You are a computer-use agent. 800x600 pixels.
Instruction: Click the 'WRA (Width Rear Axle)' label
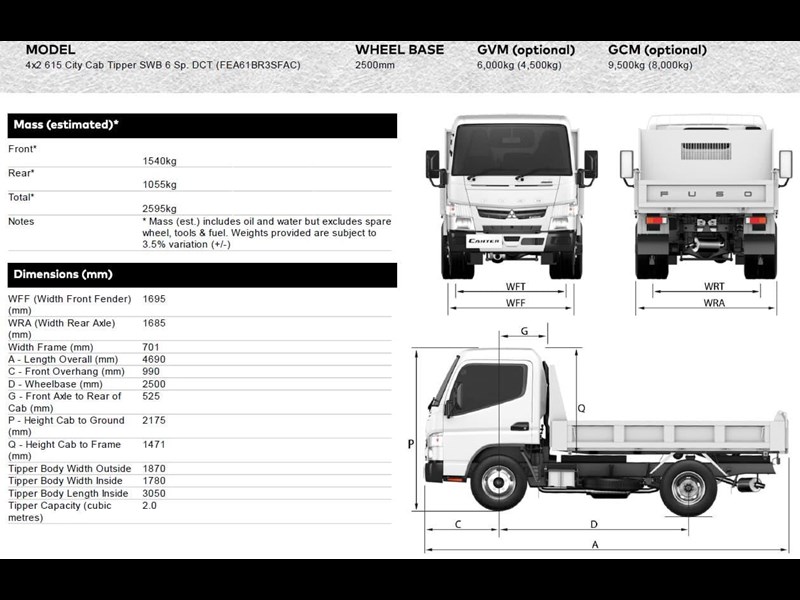(x=62, y=329)
